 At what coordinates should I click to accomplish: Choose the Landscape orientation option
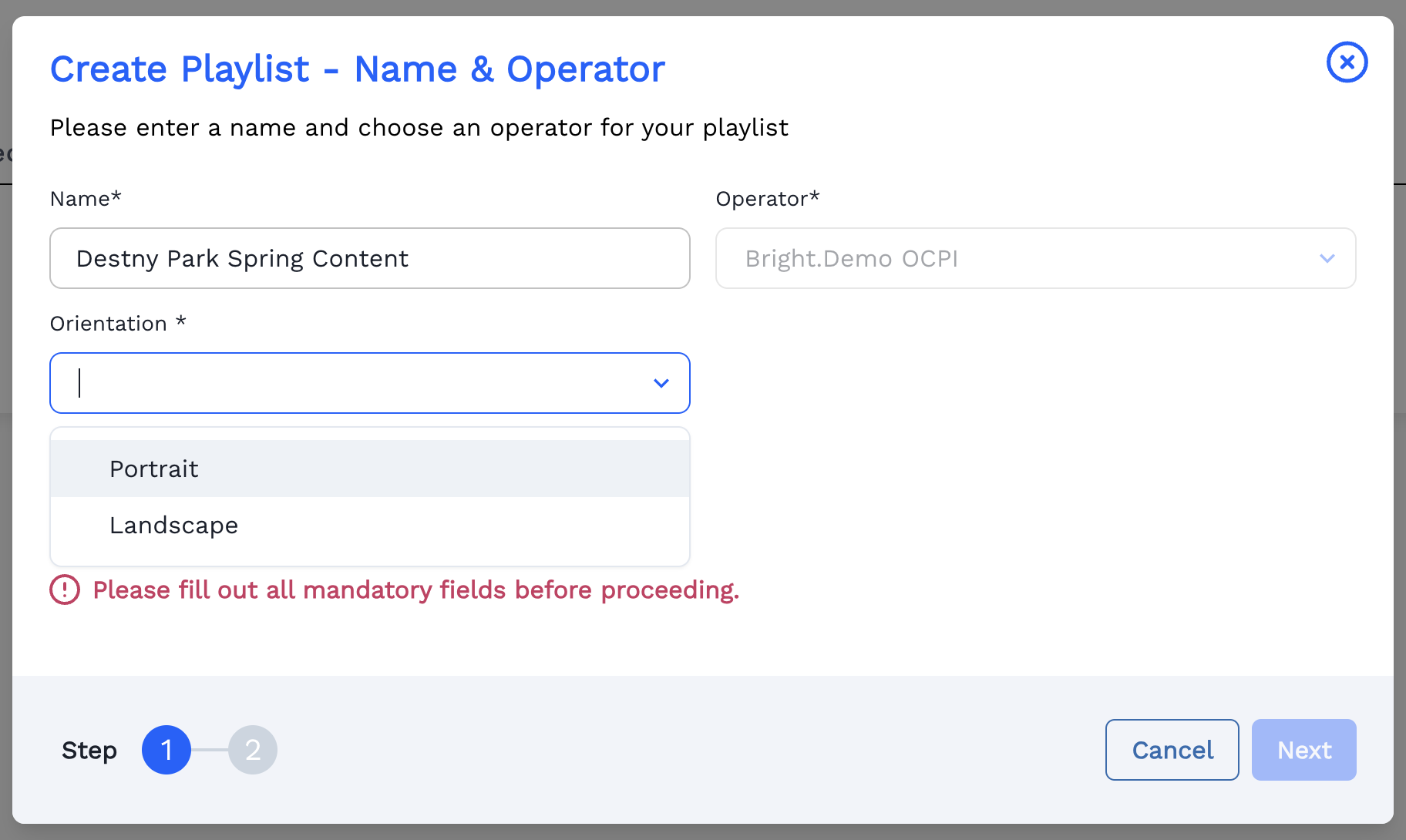[x=173, y=526]
